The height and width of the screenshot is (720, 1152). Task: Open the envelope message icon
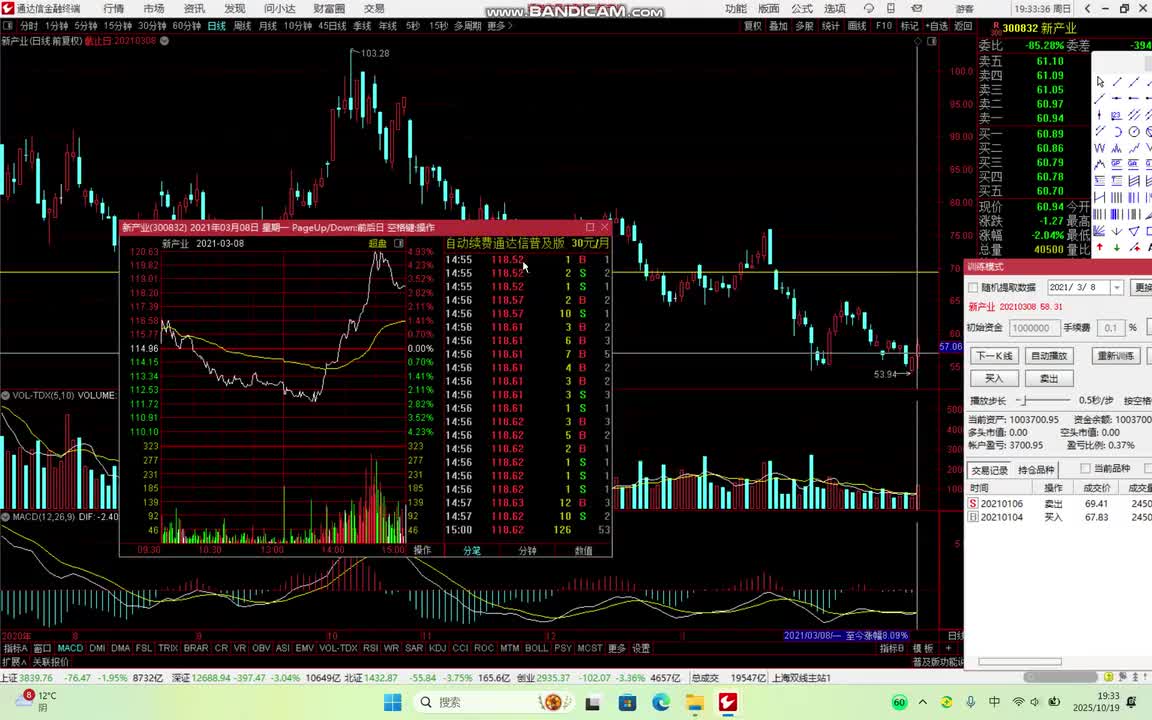pyautogui.click(x=917, y=9)
